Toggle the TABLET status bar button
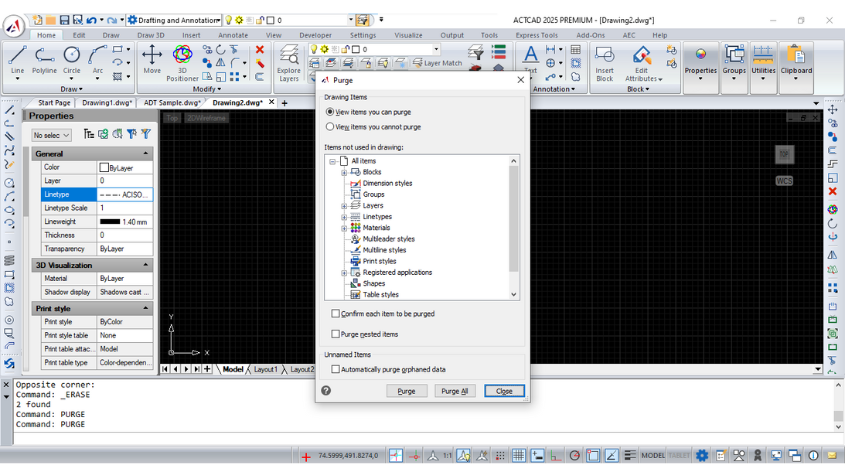 679,456
